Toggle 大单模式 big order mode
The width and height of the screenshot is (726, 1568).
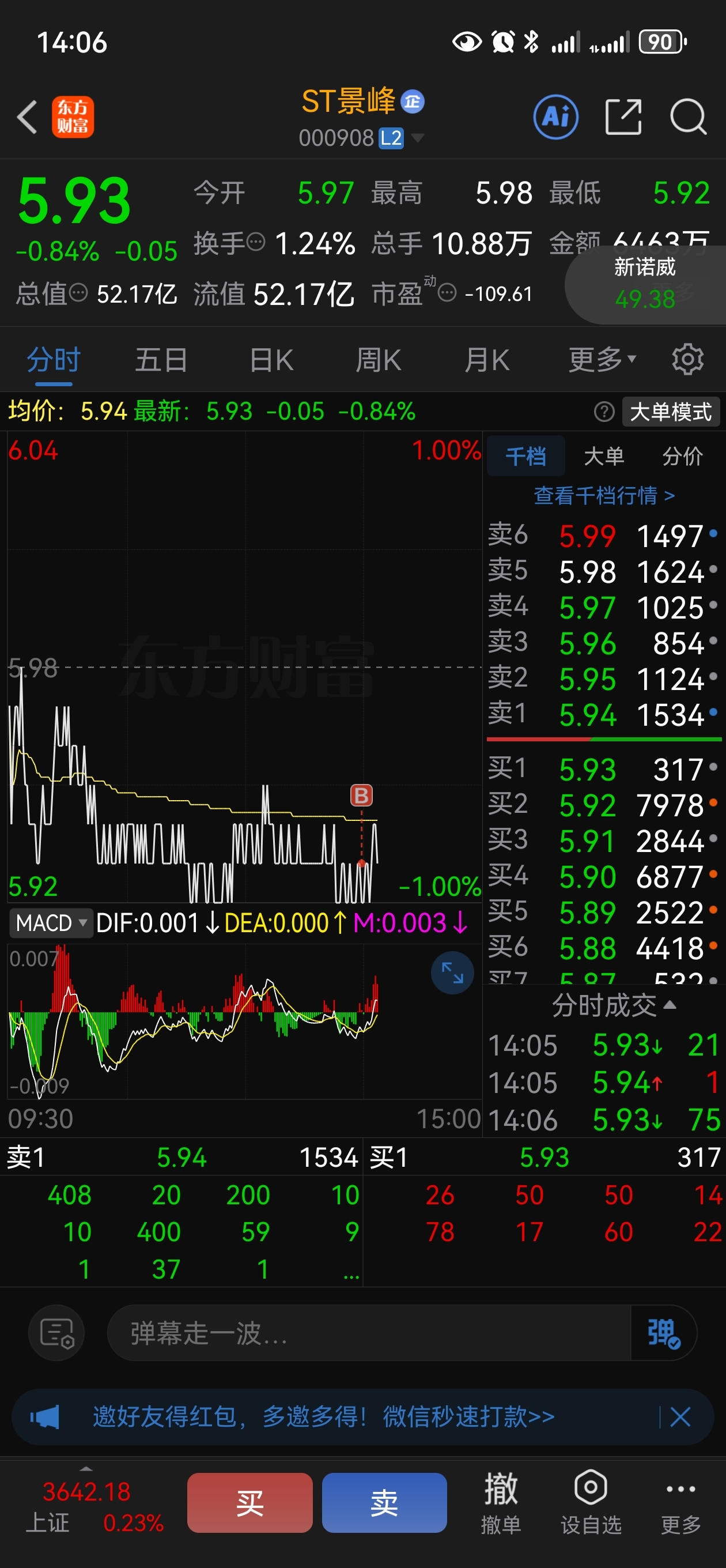[x=671, y=412]
